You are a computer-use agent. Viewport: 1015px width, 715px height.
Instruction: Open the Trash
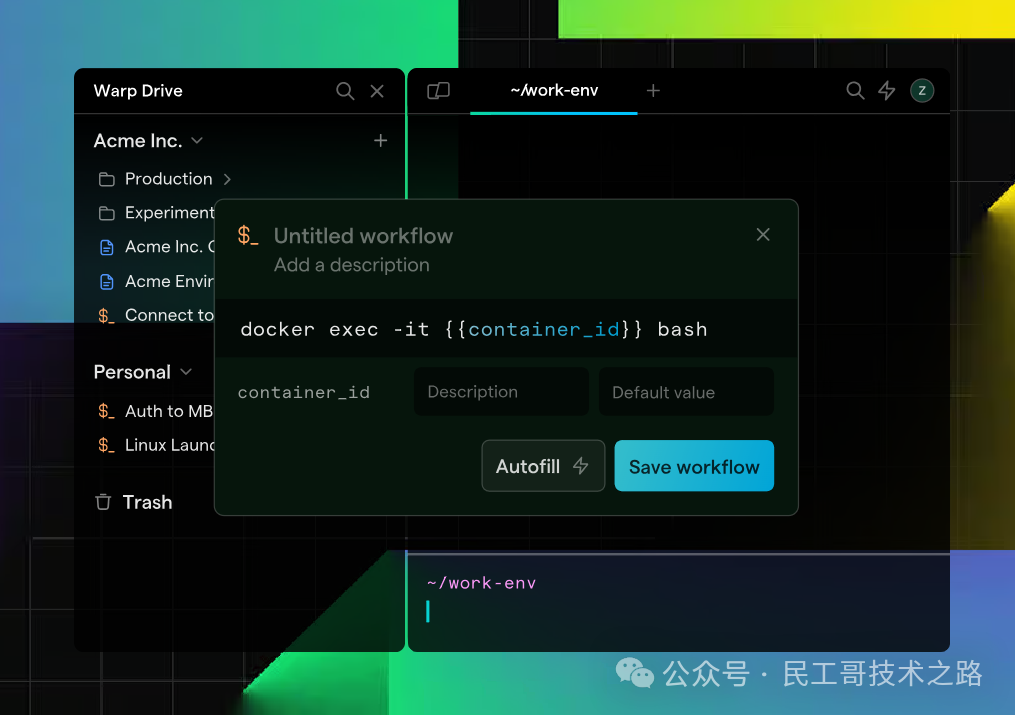point(148,502)
